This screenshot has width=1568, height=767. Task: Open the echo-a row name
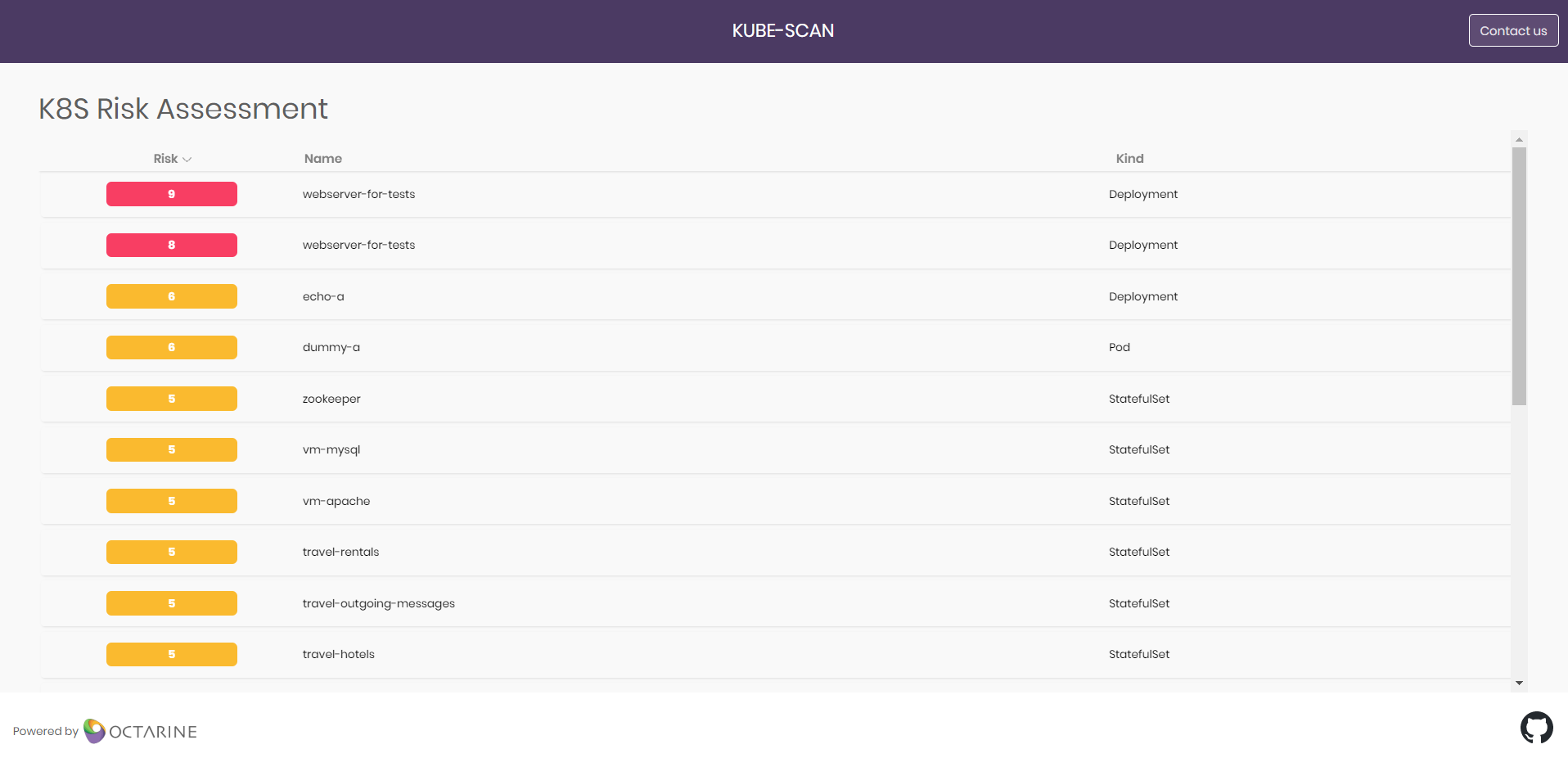tap(323, 296)
